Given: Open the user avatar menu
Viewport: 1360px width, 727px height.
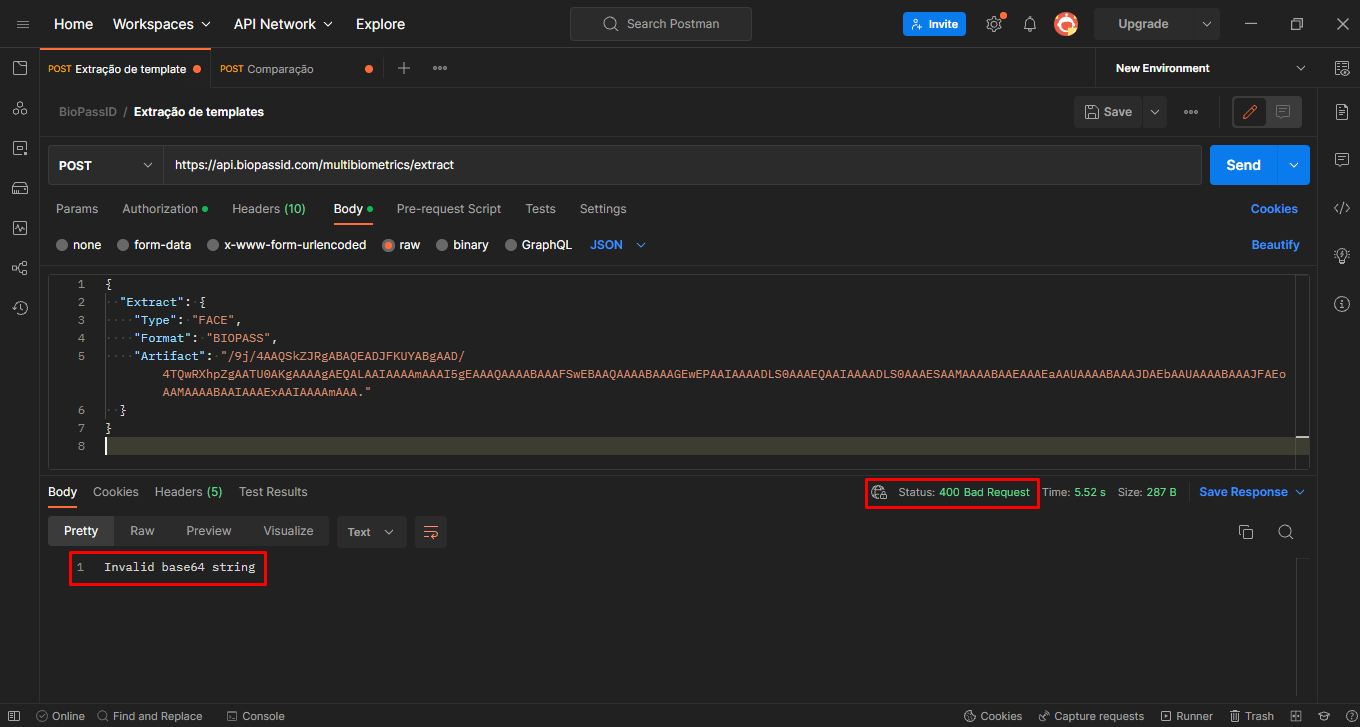Looking at the screenshot, I should pyautogui.click(x=1066, y=24).
